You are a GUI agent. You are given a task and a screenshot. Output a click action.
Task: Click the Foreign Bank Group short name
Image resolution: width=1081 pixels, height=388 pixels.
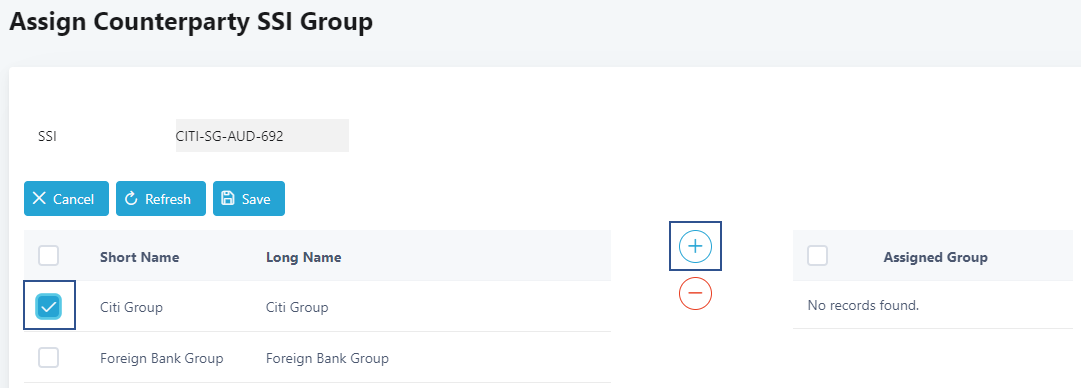click(161, 358)
